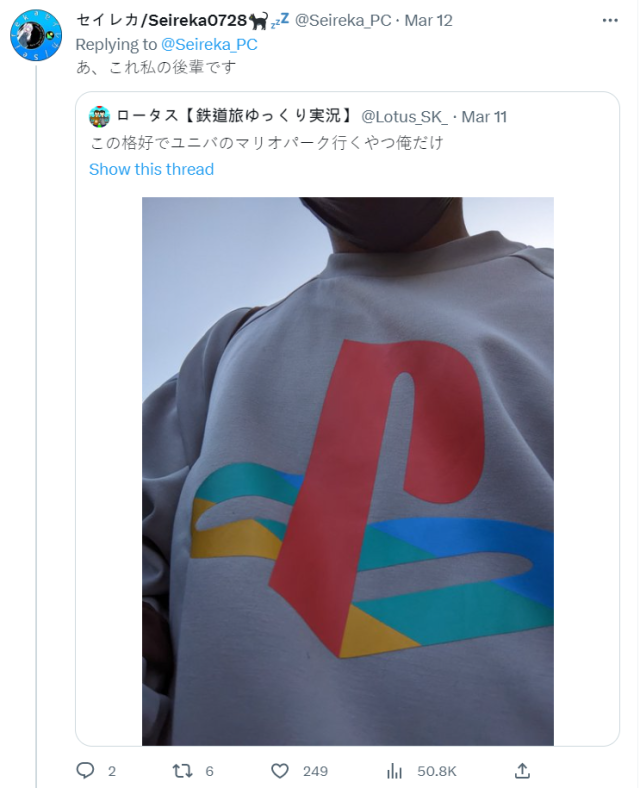The image size is (640, 788).
Task: View tweet analytics bar chart icon
Action: pos(394,770)
